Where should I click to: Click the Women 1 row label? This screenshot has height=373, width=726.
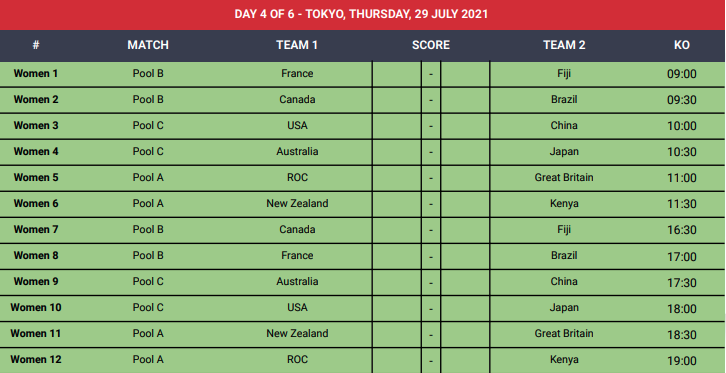pos(36,74)
